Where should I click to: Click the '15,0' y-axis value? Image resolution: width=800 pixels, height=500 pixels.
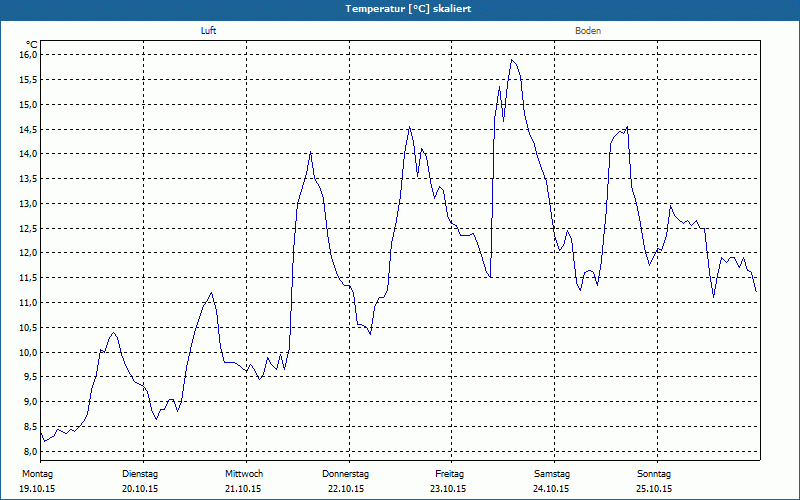[x=29, y=104]
